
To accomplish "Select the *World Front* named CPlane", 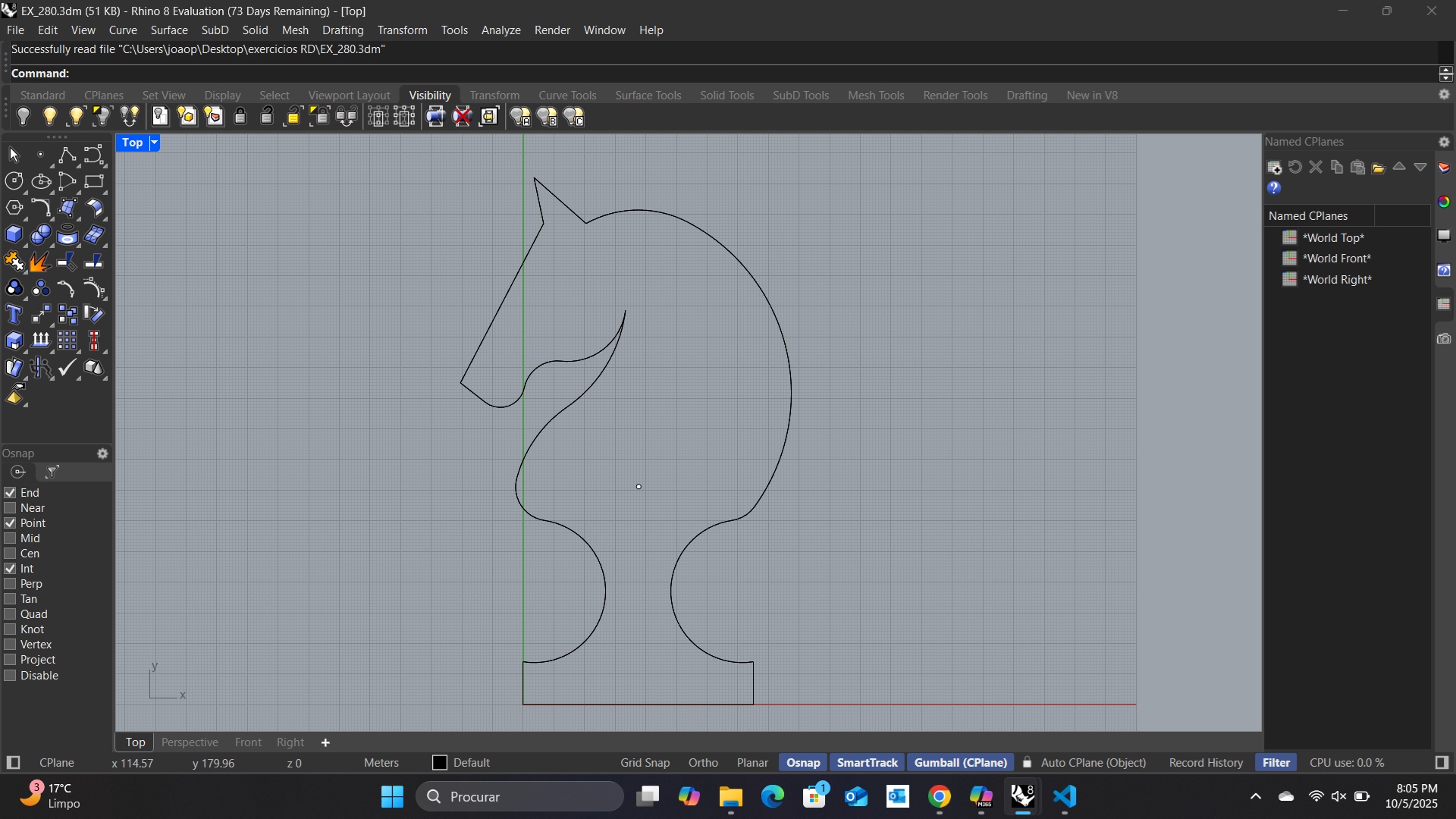I will click(1336, 258).
